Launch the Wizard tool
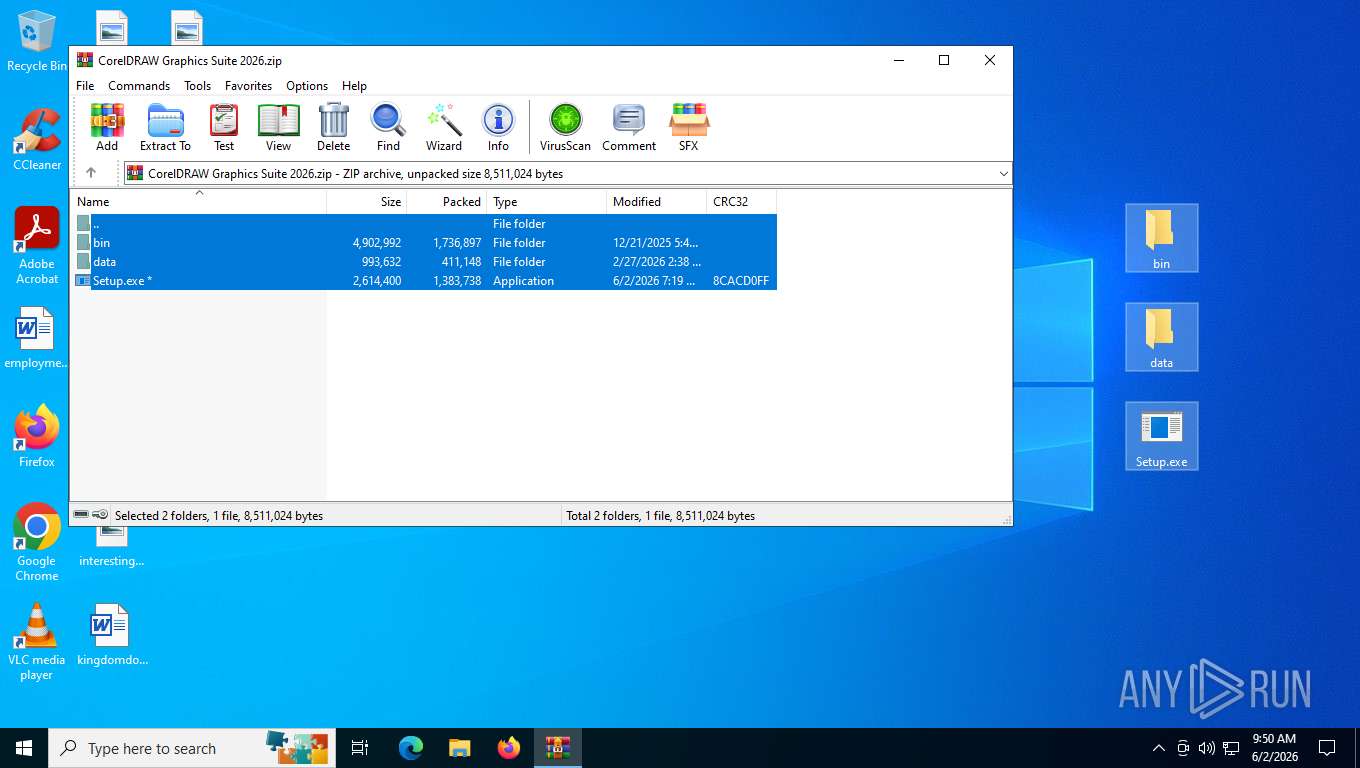This screenshot has height=768, width=1360. (x=444, y=127)
